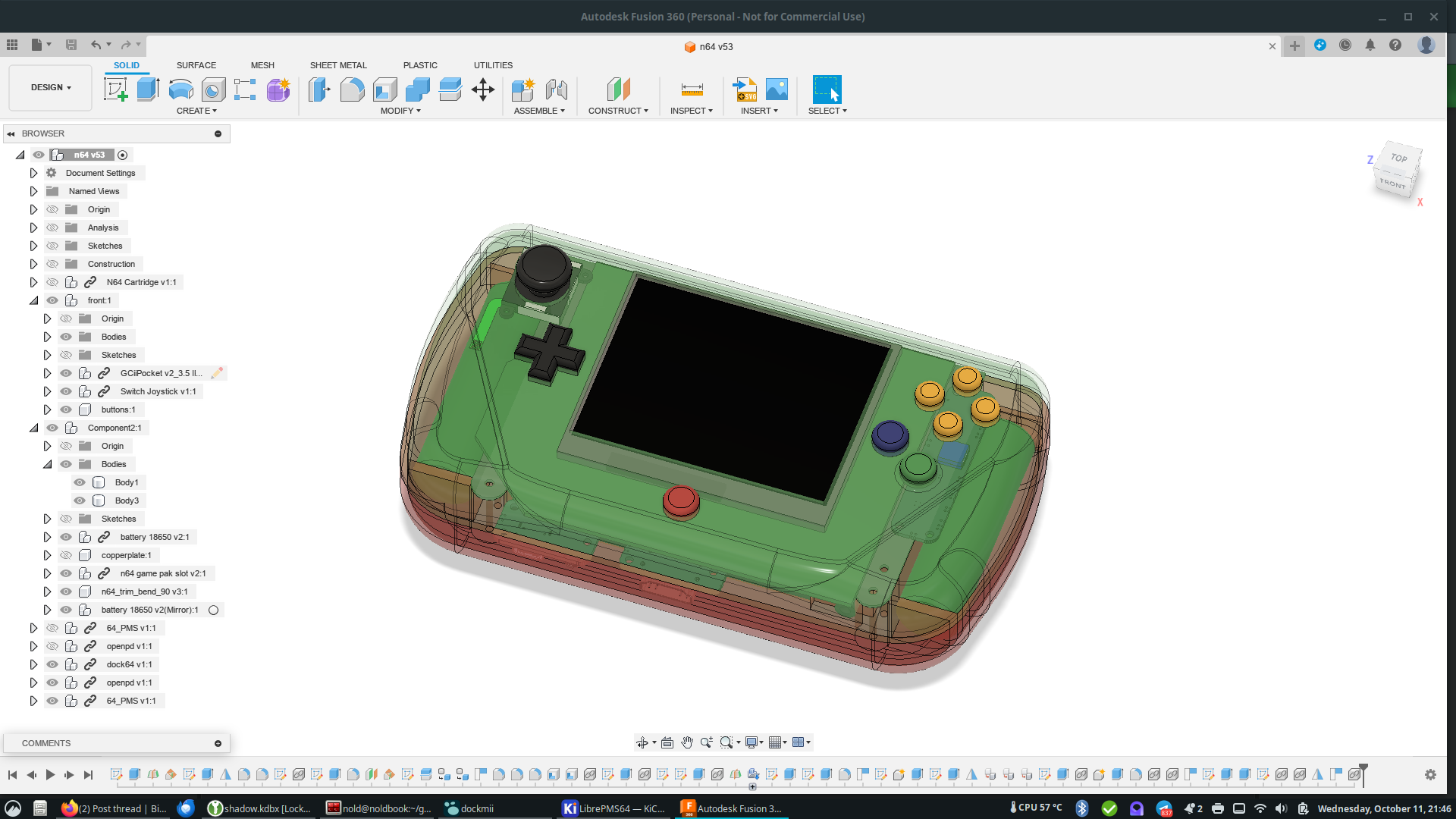Collapse the front:1 component
Image resolution: width=1456 pixels, height=819 pixels.
click(x=33, y=300)
